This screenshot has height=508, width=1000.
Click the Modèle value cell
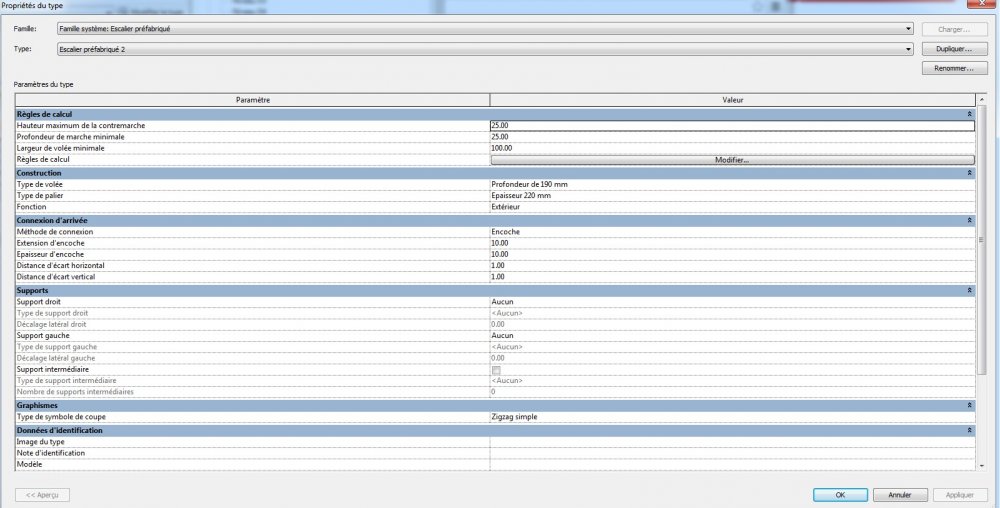pos(732,465)
